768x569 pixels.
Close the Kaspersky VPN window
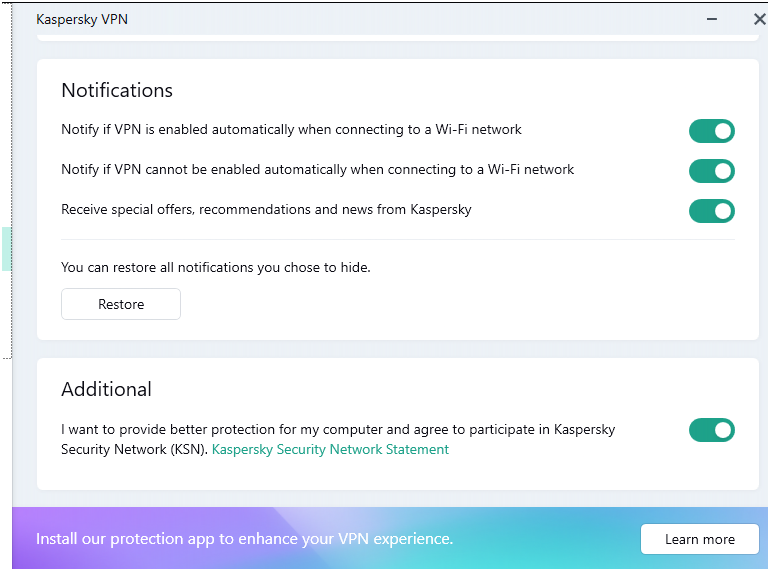point(758,19)
